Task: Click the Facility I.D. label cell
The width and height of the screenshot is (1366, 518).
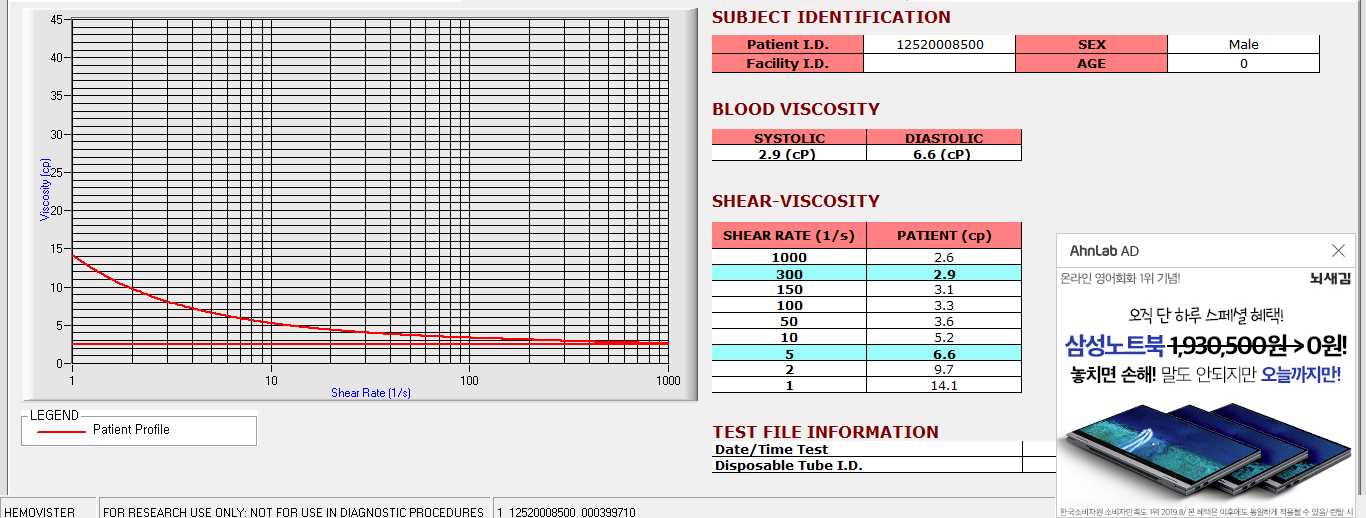Action: [x=787, y=63]
